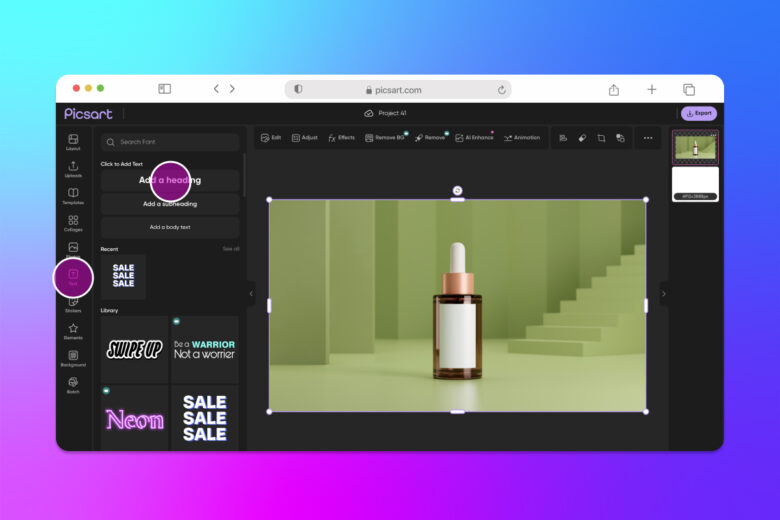Open the Templates panel in sidebar

pyautogui.click(x=73, y=196)
